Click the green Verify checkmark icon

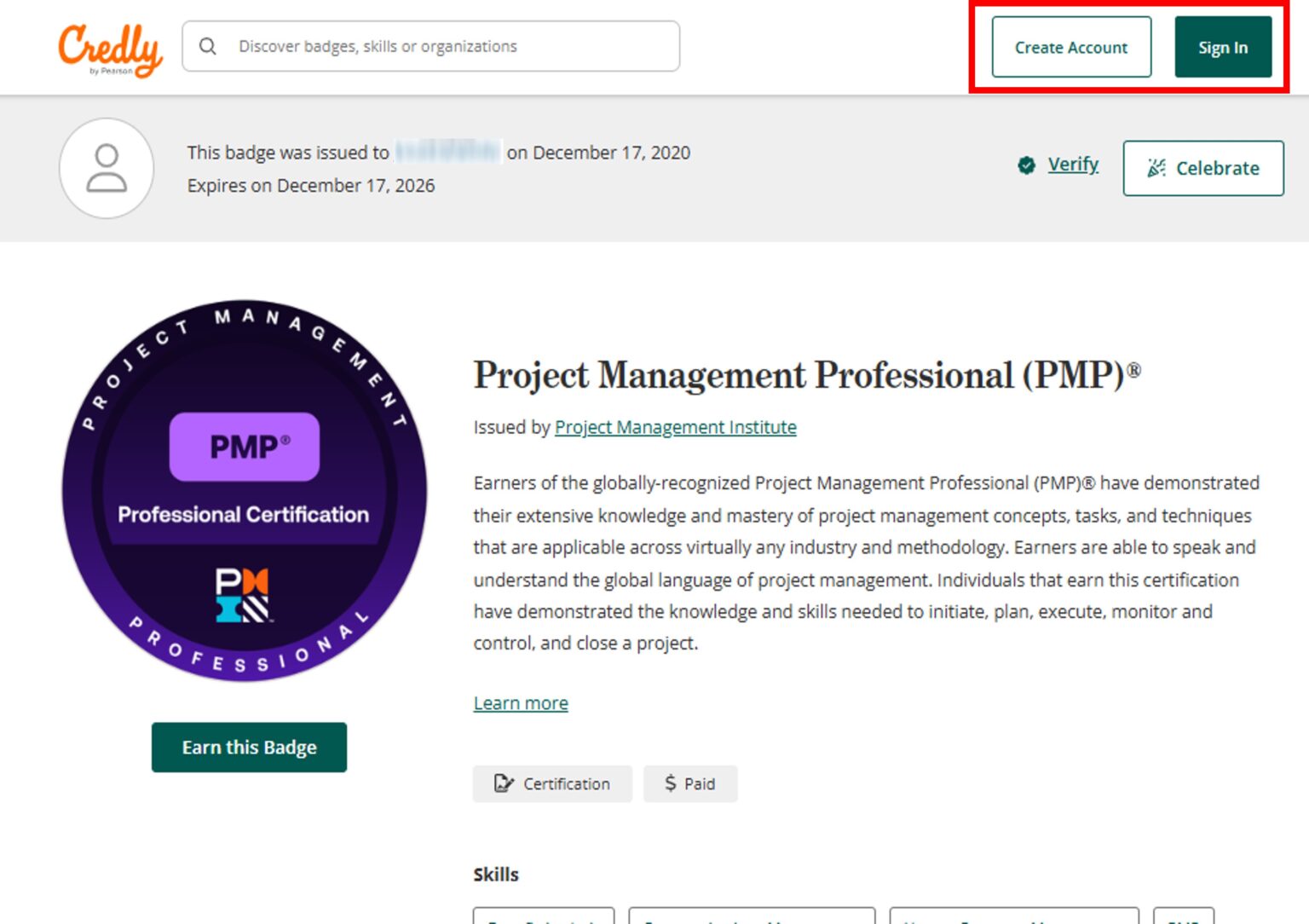point(1026,165)
